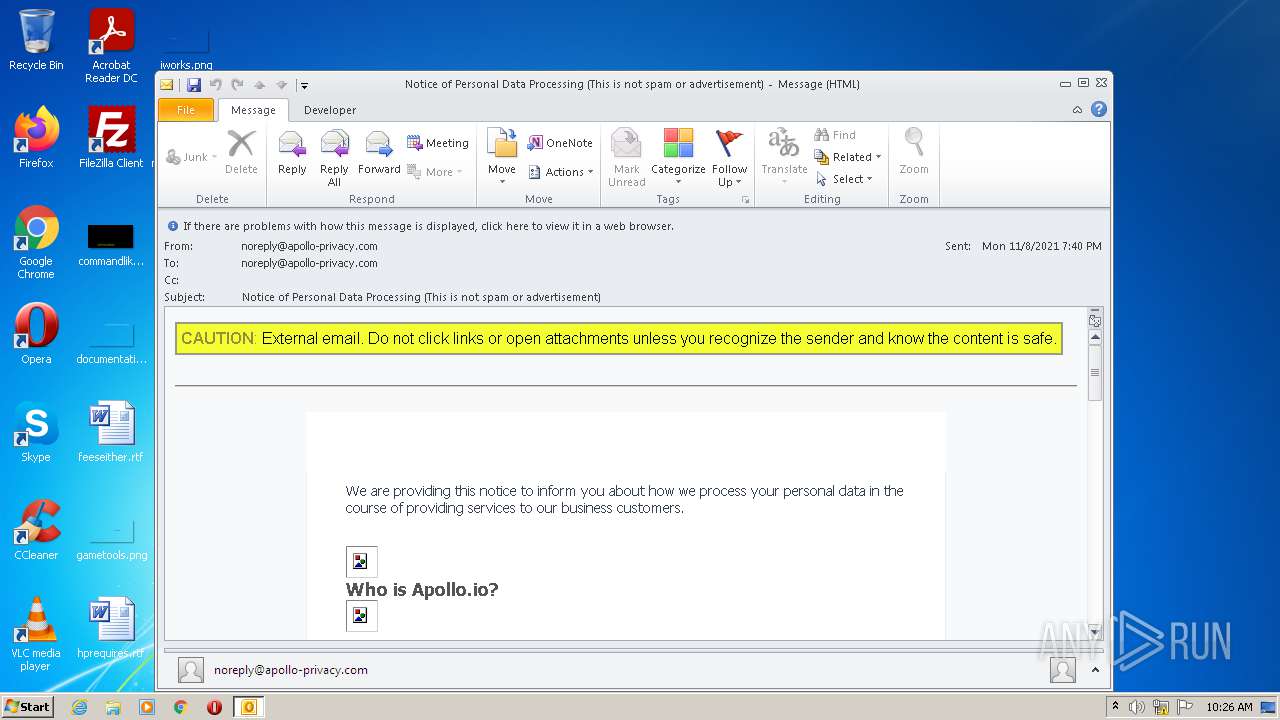Expand the People Pane caret
1280x720 pixels.
[x=1095, y=670]
